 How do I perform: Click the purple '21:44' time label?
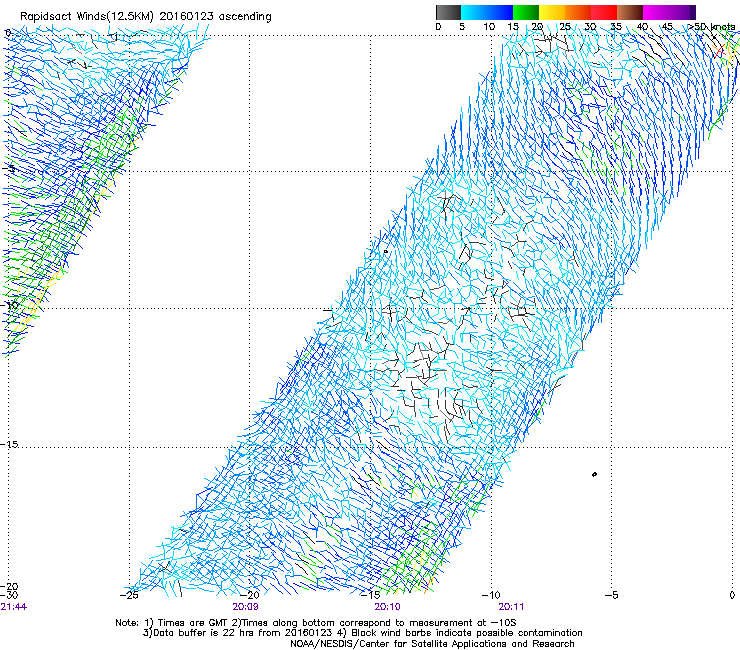[14, 607]
